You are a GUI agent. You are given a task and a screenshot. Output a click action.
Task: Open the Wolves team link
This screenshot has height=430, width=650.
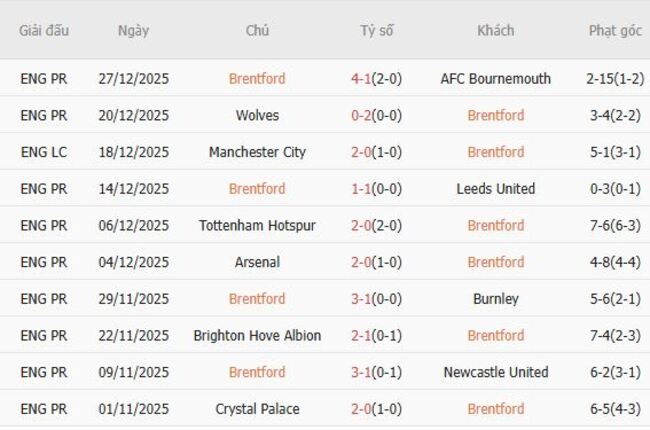[x=257, y=116]
